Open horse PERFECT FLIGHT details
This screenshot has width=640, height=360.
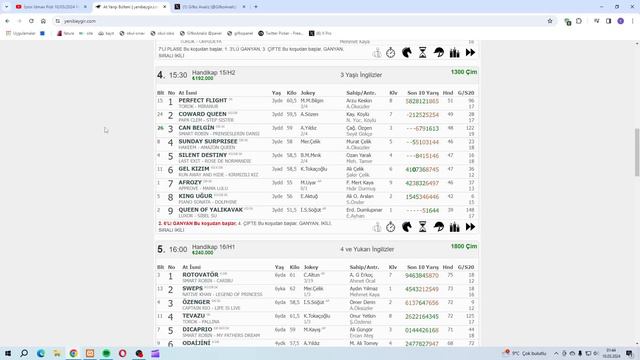(x=202, y=100)
